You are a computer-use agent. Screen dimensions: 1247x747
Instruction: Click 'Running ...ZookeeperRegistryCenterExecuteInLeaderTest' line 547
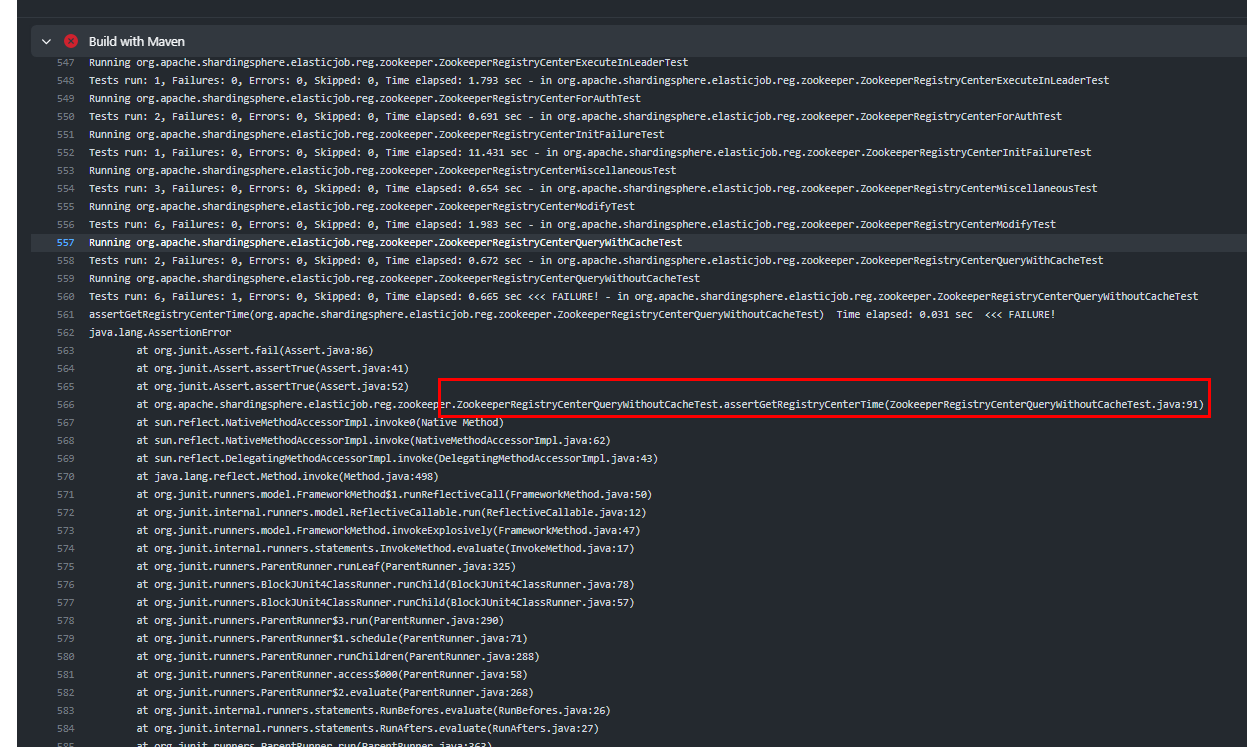pos(388,62)
